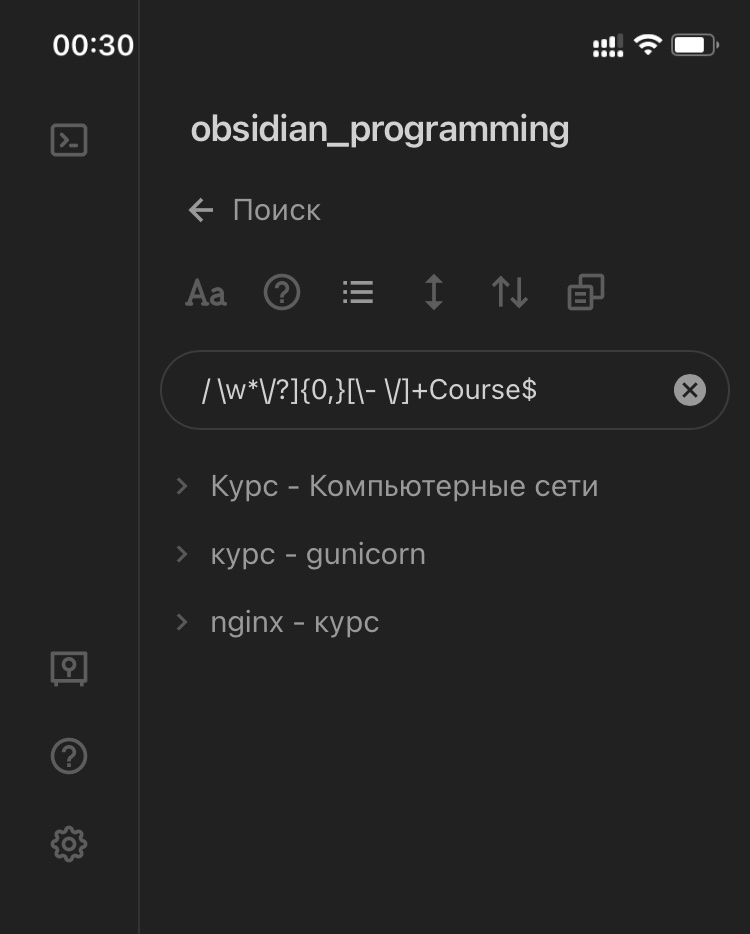Expand the 'курс - gunicorn' result
Viewport: 750px width, 934px height.
click(x=182, y=554)
